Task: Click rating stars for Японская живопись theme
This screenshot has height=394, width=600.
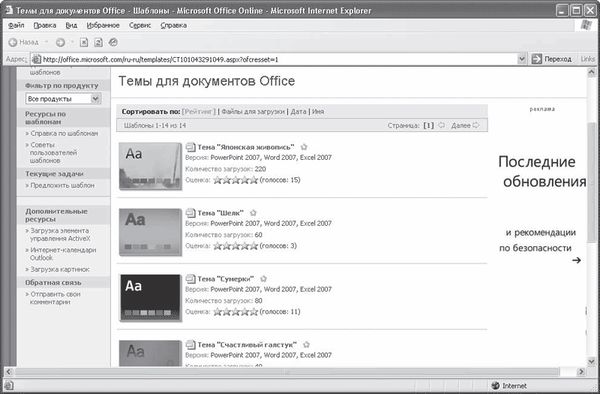Action: point(235,180)
